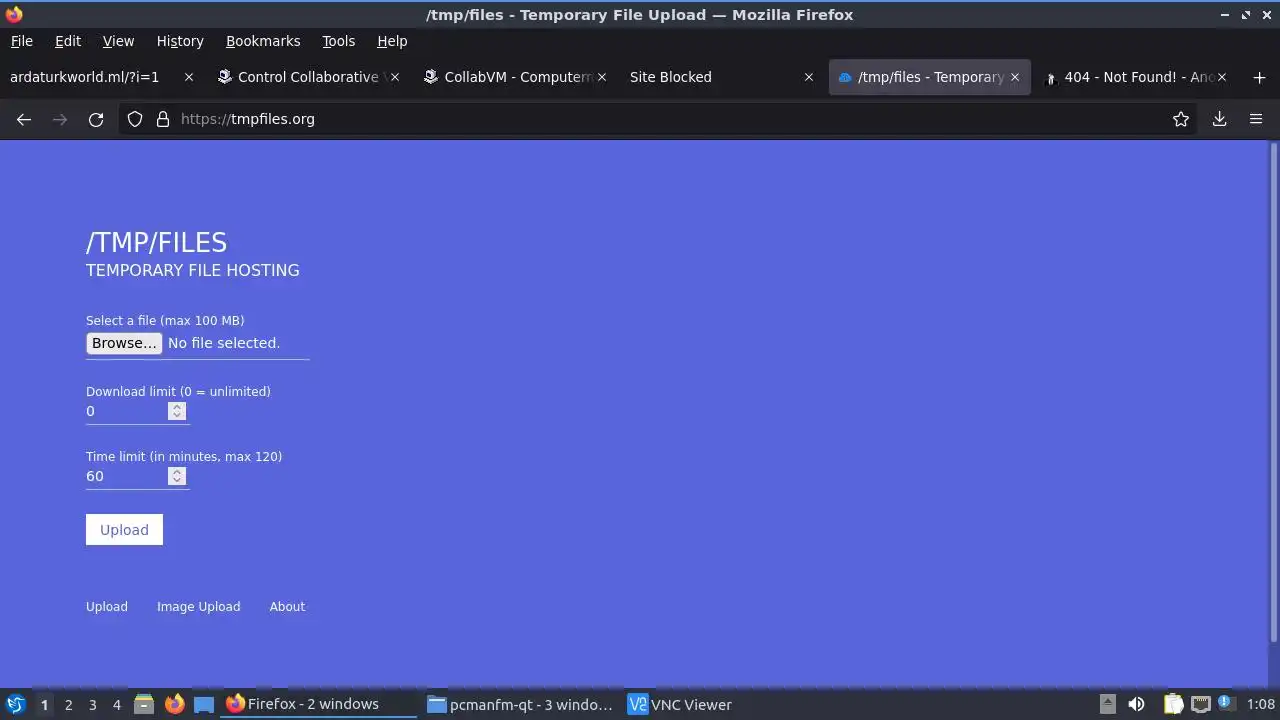Launch Firefox from taskbar quick launch icon
Image resolution: width=1280 pixels, height=720 pixels.
click(x=174, y=705)
